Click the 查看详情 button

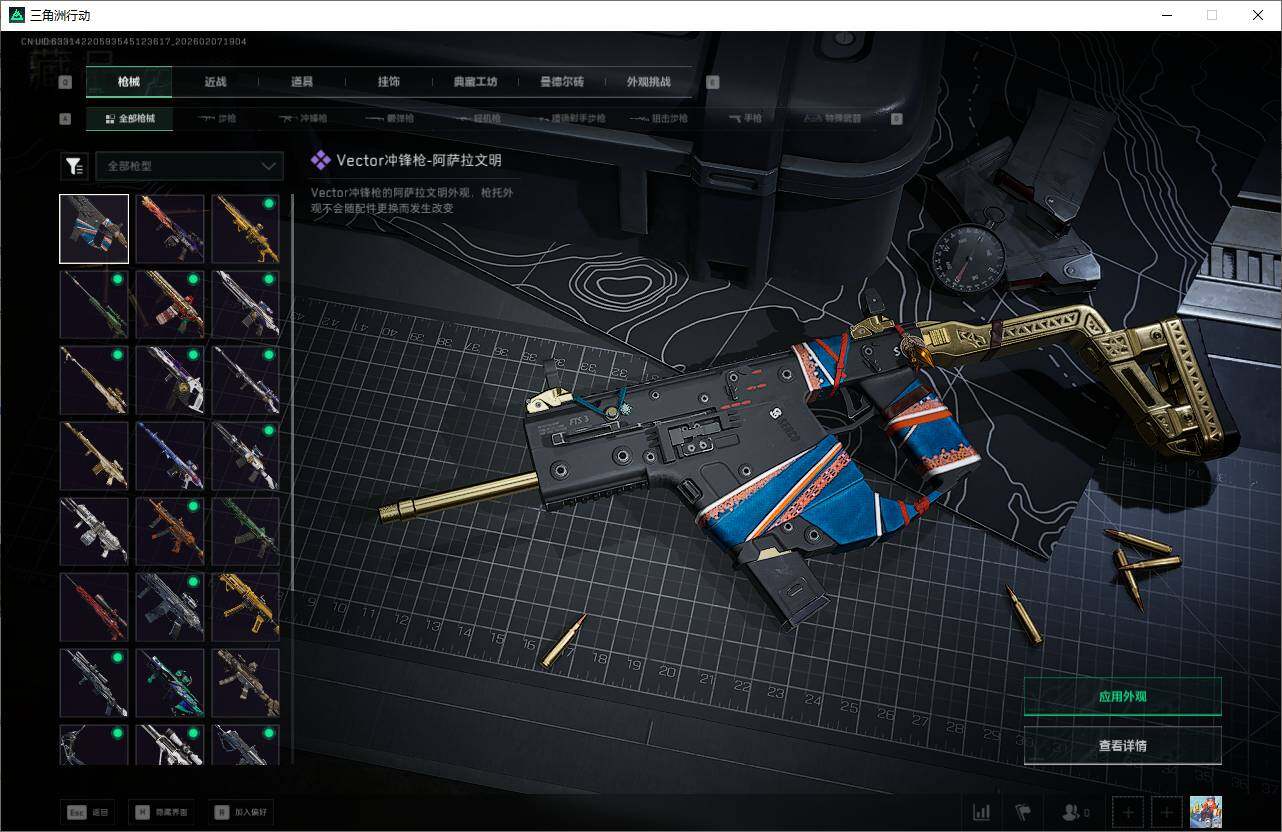tap(1122, 745)
